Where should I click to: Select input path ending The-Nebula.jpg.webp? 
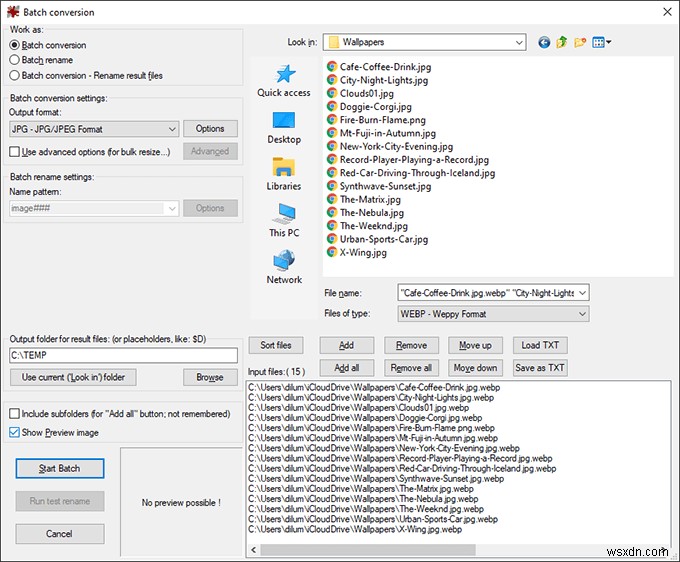pos(363,499)
